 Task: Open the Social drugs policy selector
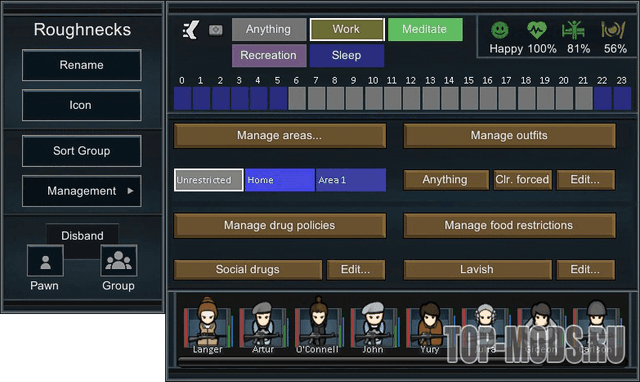[x=248, y=269]
